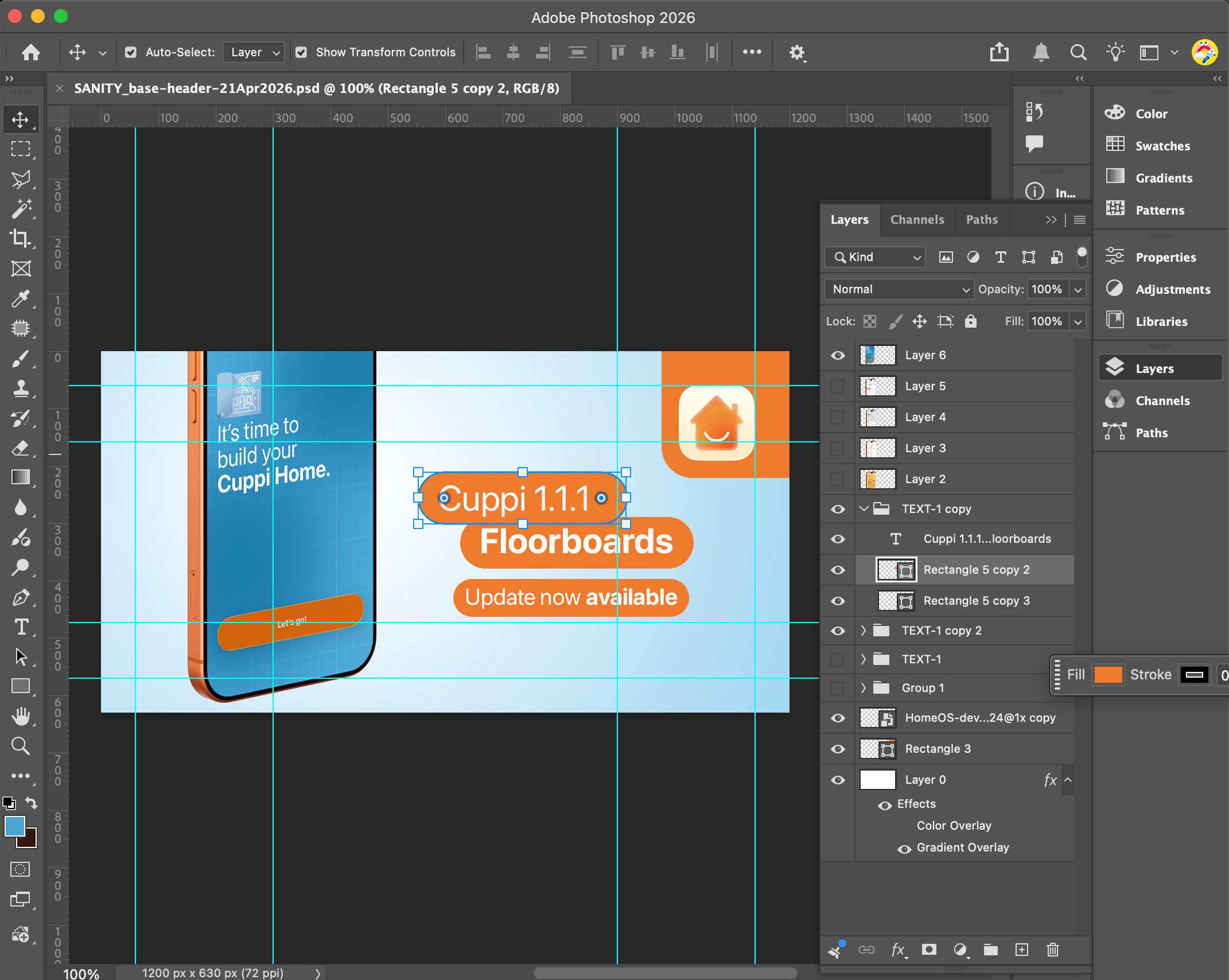Screen dimensions: 1229x980
Task: Click the link layers icon
Action: pyautogui.click(x=866, y=950)
